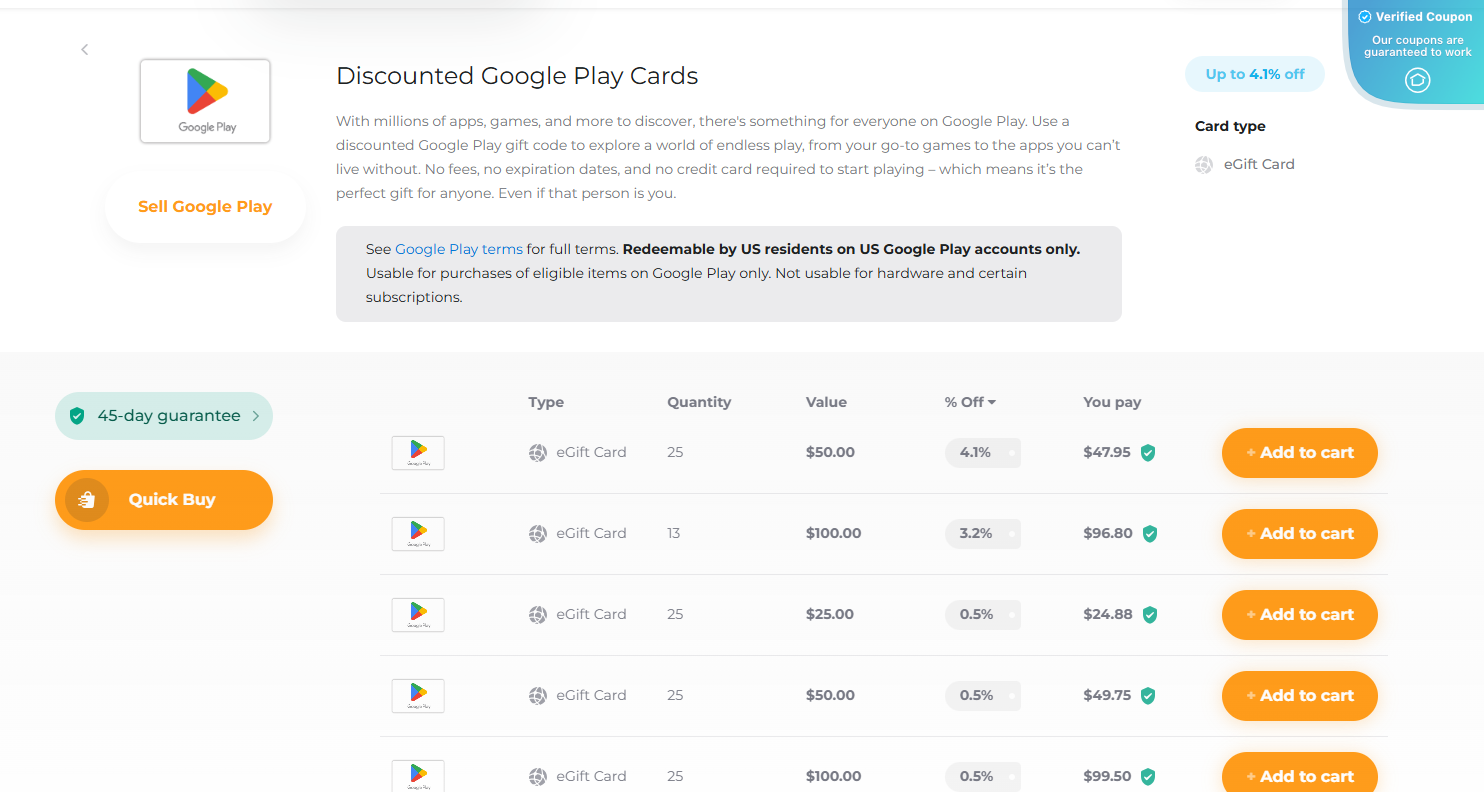Expand the 45-day guarantee chevron

[x=255, y=416]
